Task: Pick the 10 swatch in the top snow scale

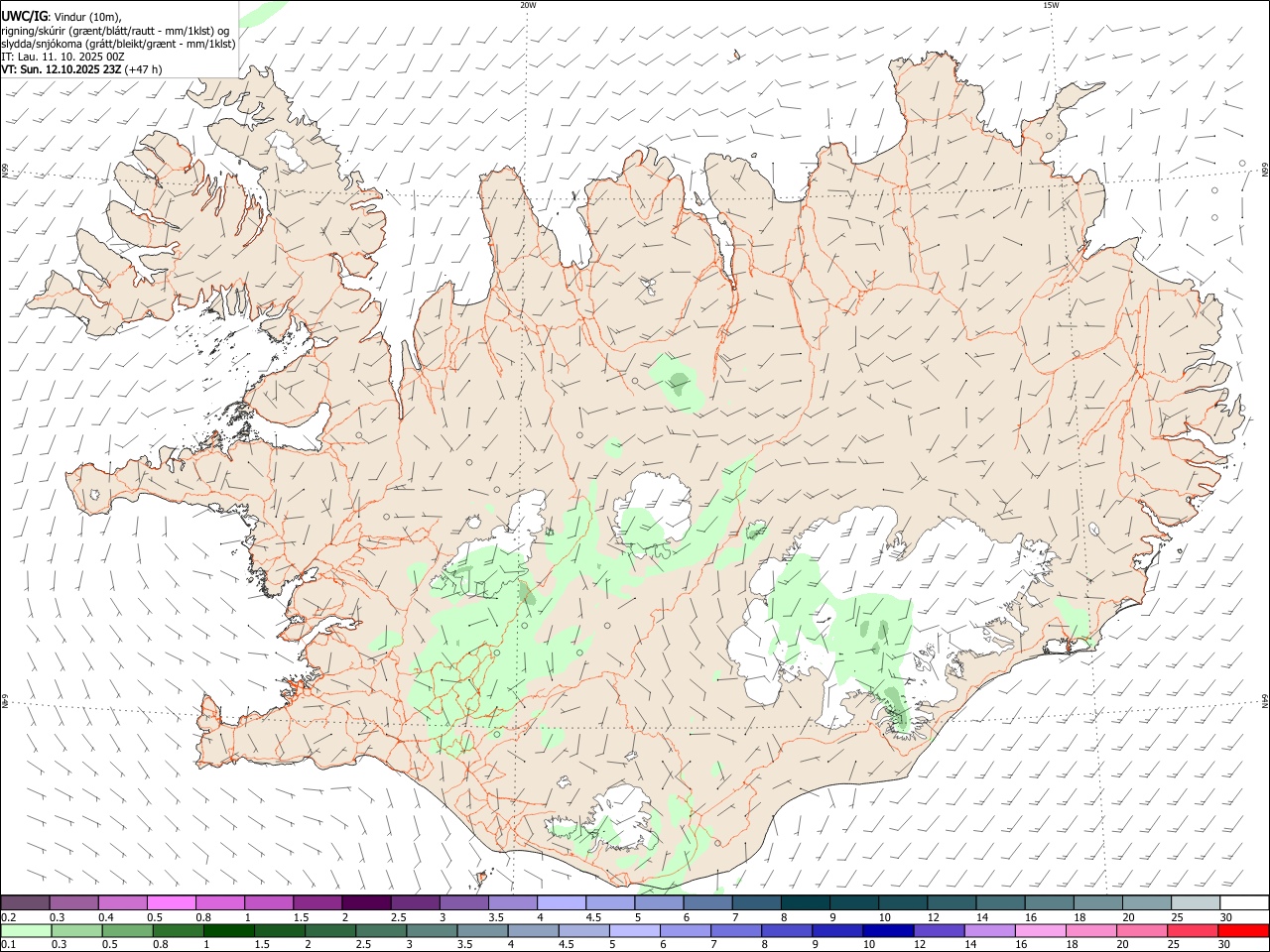Action: [904, 902]
